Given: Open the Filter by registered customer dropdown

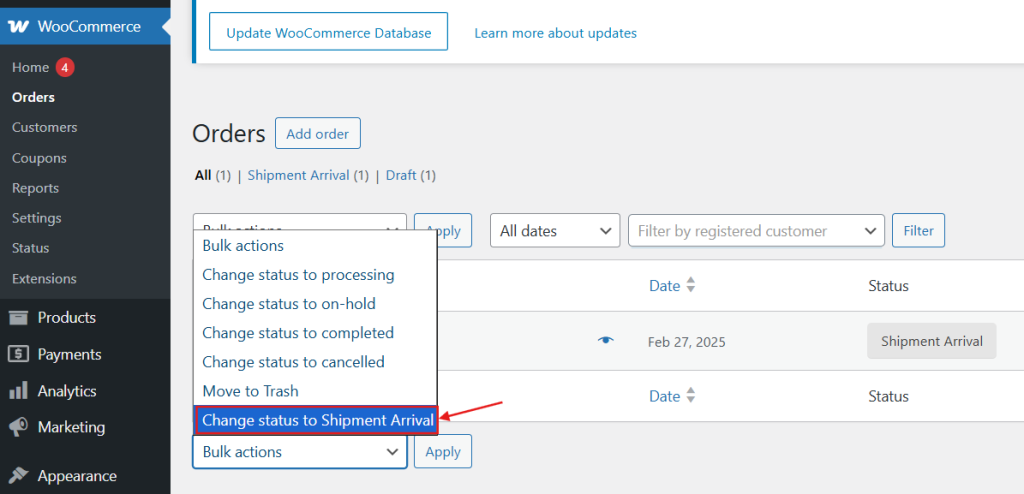Looking at the screenshot, I should (756, 231).
